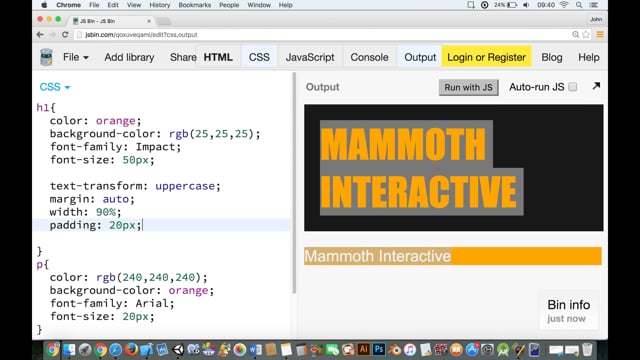Viewport: 640px width, 360px height.
Task: Open the Help link
Action: pyautogui.click(x=589, y=57)
